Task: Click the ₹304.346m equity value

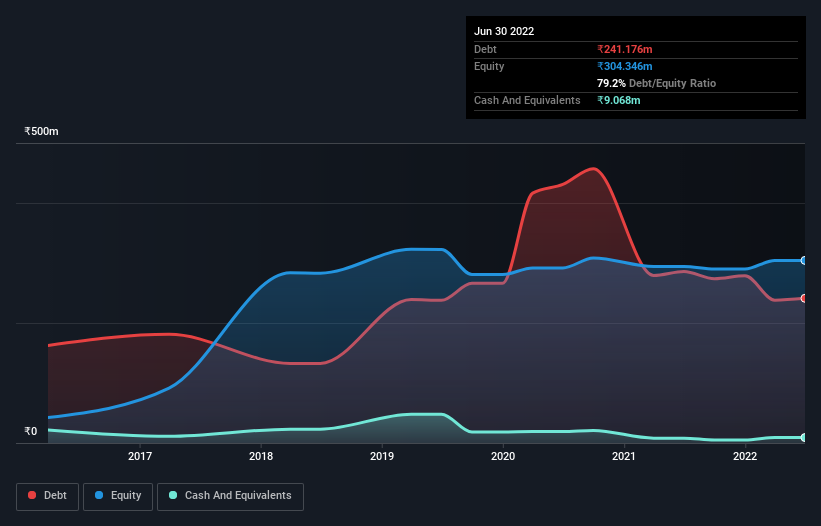Action: pos(625,66)
